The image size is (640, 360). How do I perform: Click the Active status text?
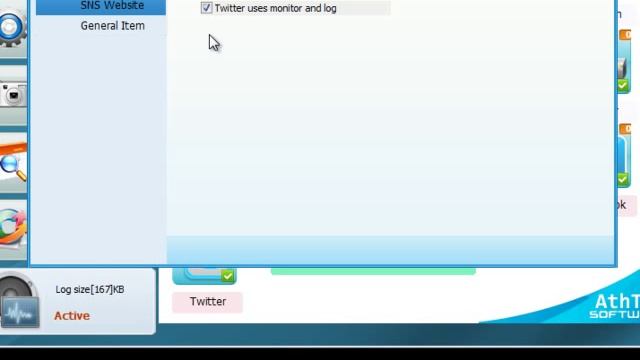(x=72, y=316)
